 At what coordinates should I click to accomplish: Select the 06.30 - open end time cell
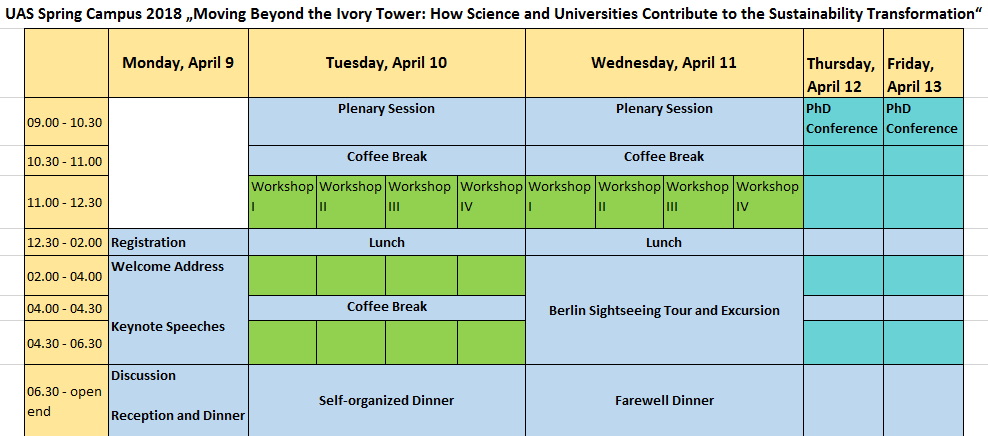click(67, 400)
